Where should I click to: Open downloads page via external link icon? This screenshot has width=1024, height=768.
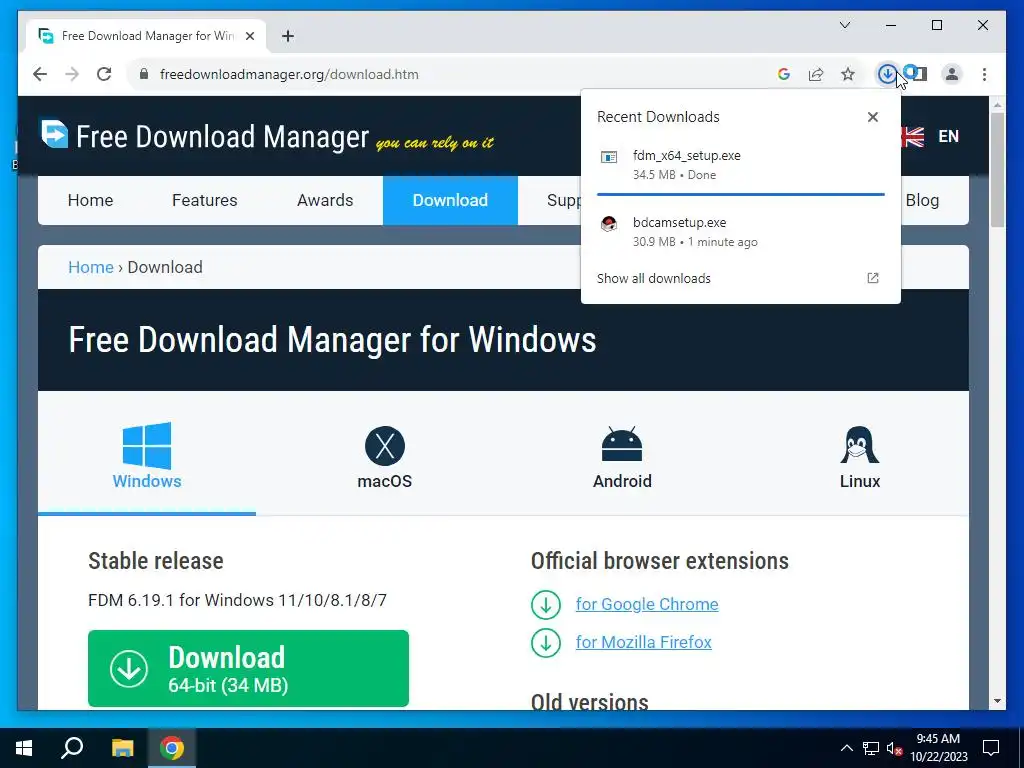[872, 278]
